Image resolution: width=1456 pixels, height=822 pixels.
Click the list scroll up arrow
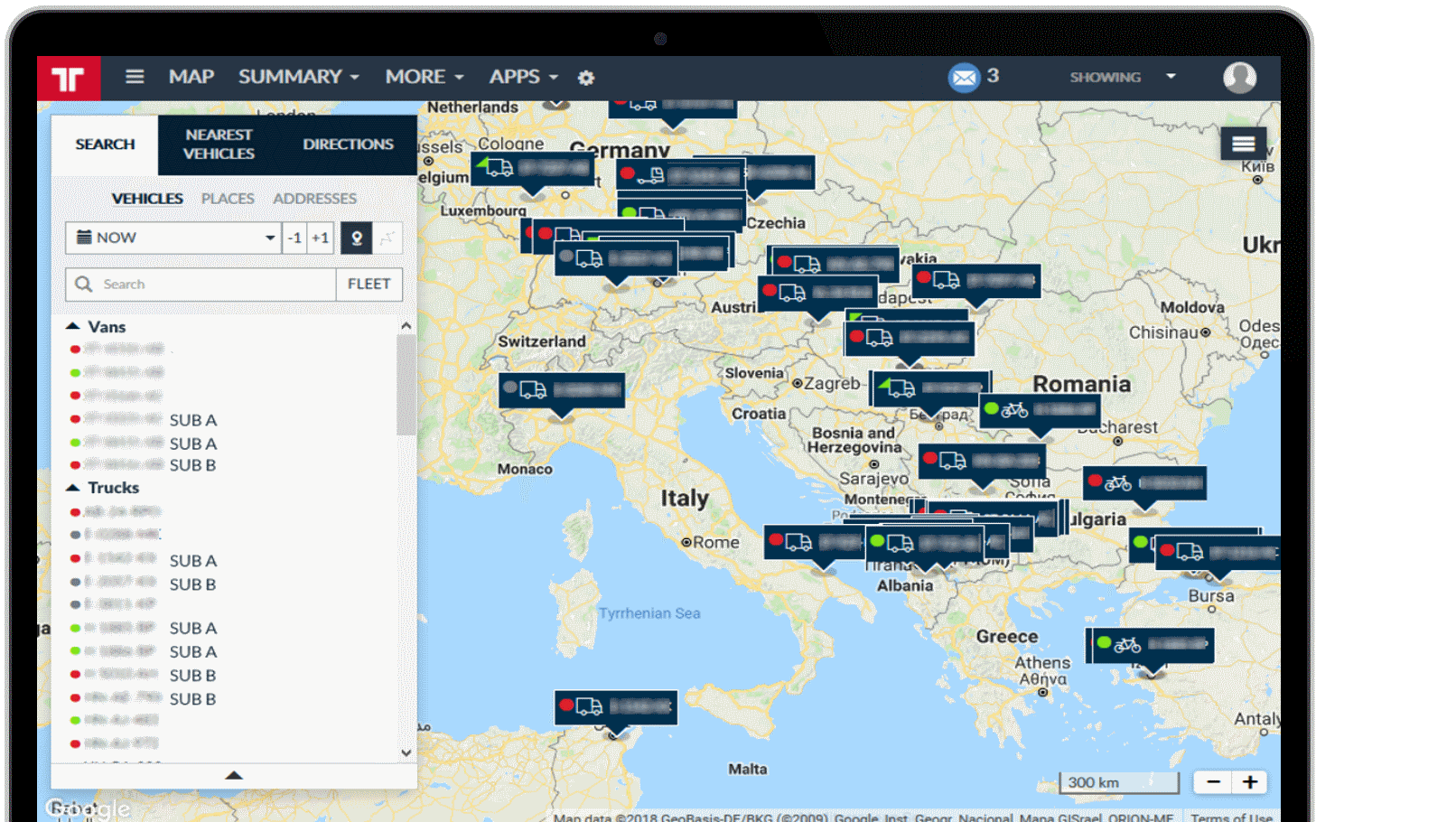406,326
